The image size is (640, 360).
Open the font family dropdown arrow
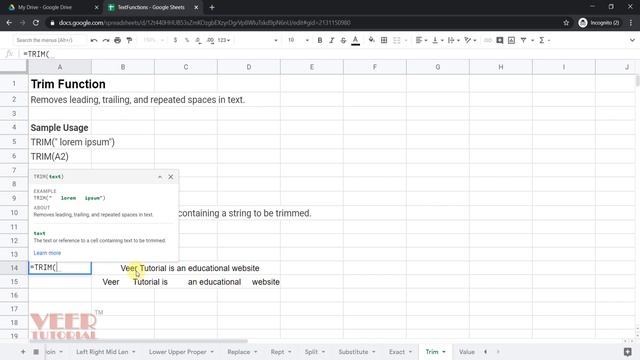point(276,40)
